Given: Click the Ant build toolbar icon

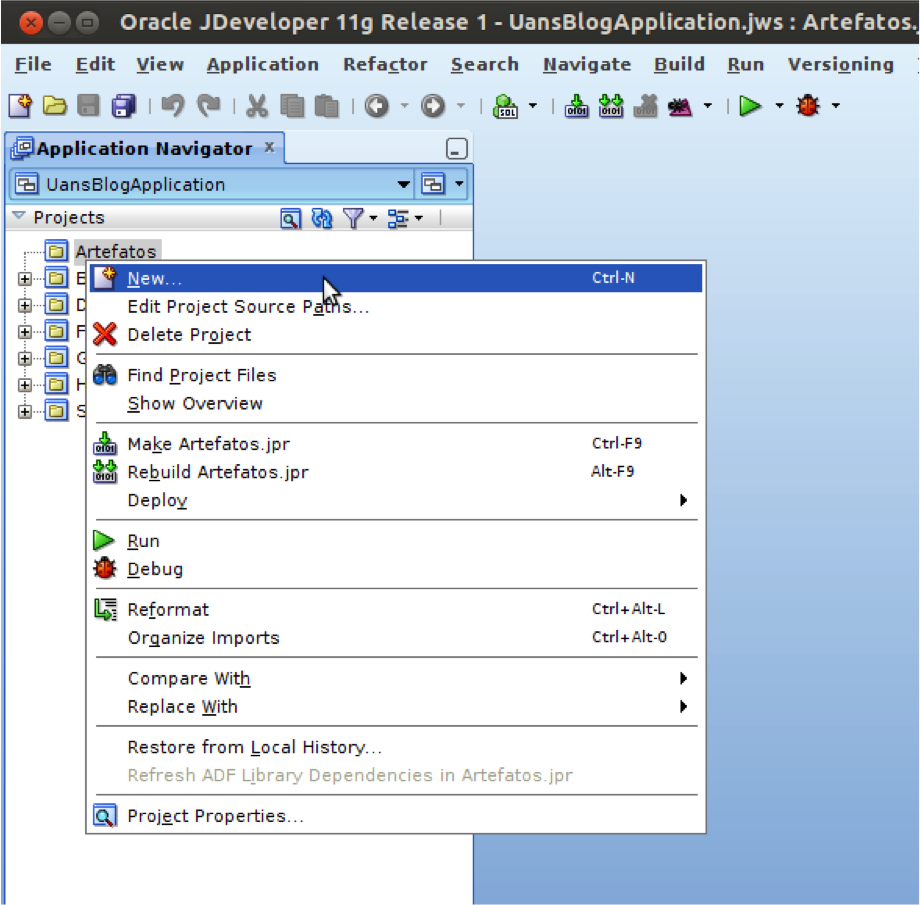Looking at the screenshot, I should click(680, 107).
